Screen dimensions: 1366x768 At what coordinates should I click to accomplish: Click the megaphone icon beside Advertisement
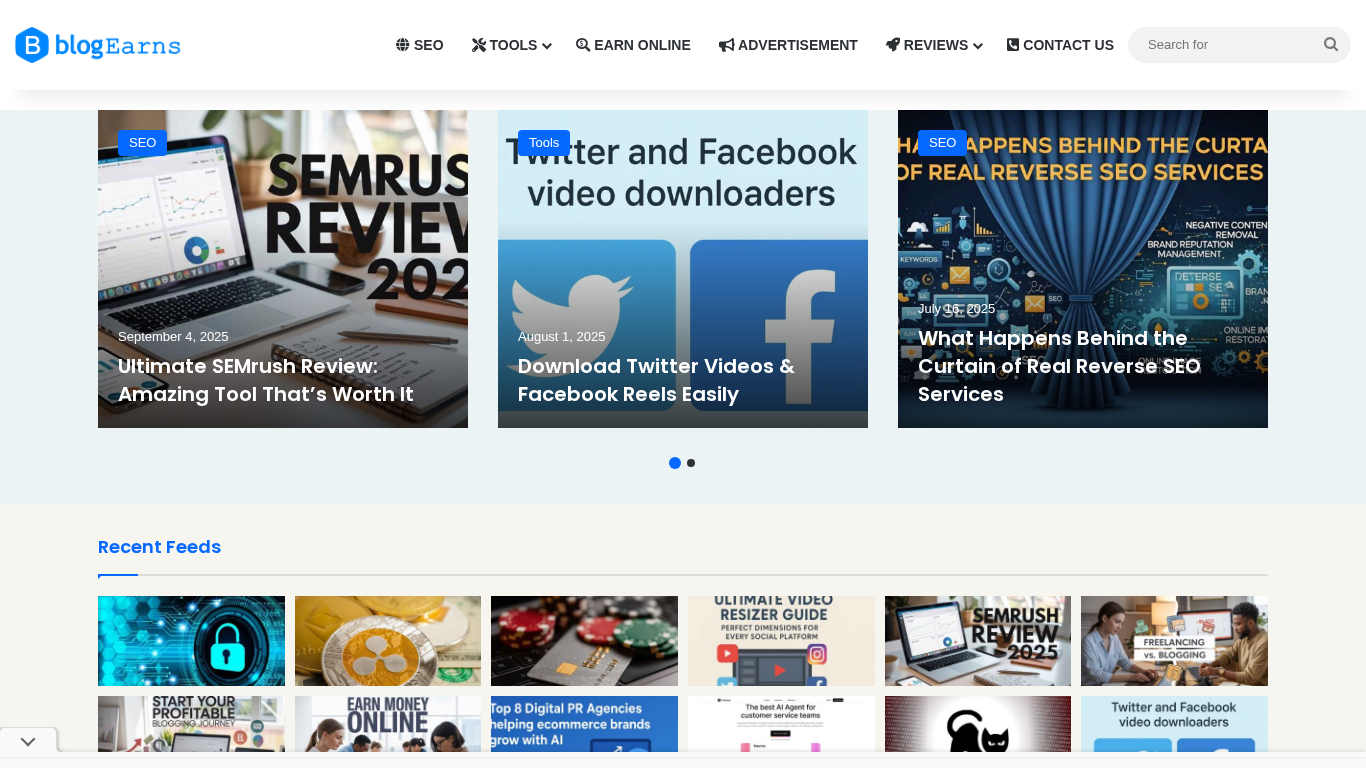click(x=727, y=45)
